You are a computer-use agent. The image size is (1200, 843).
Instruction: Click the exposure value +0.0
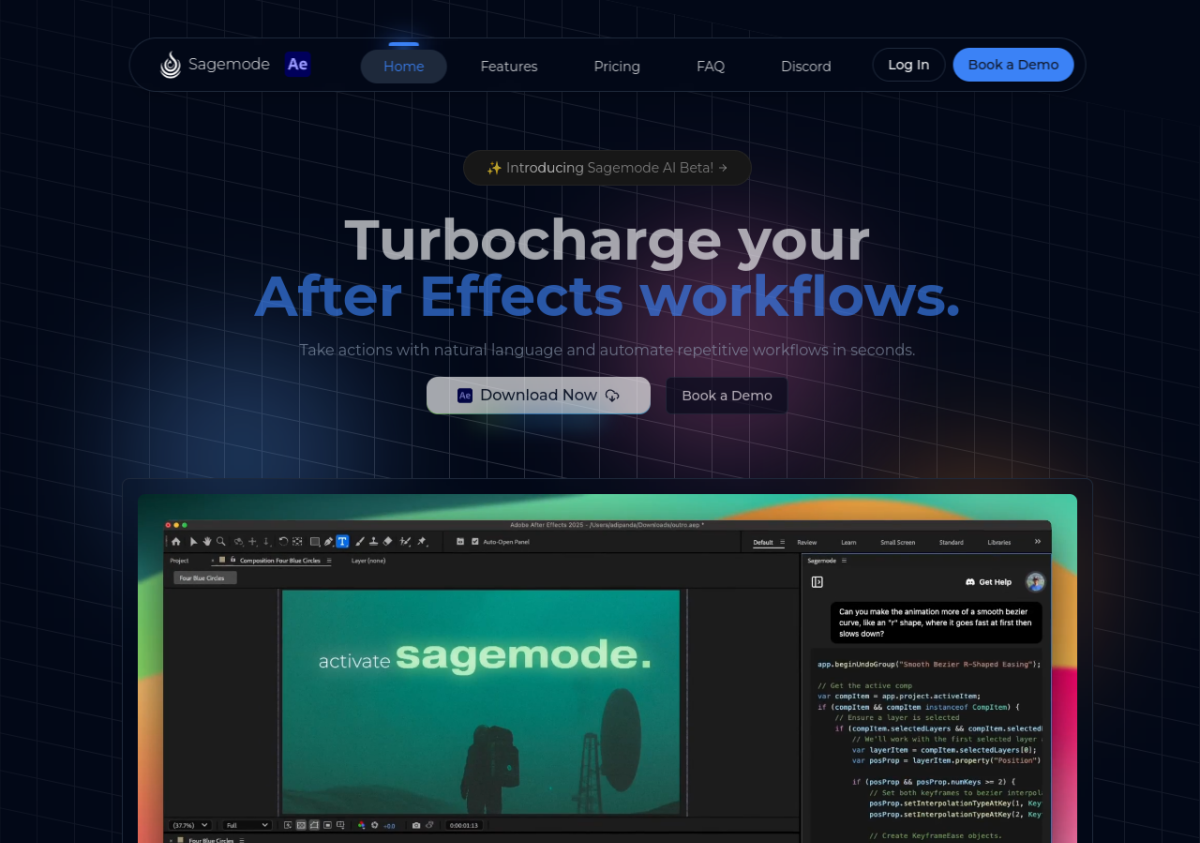[389, 825]
